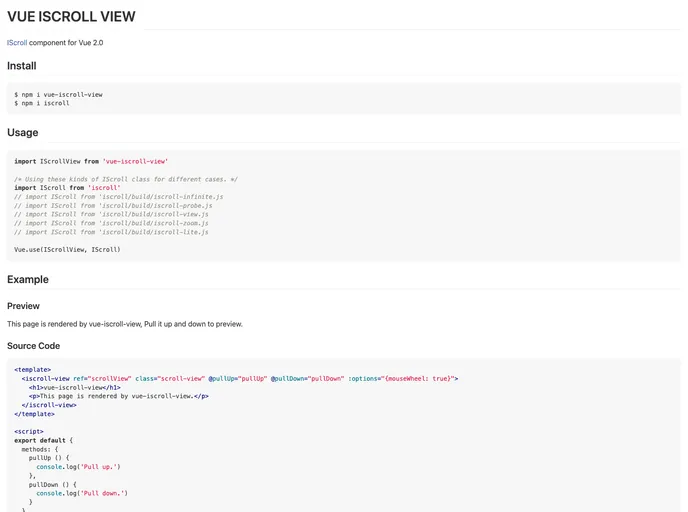The width and height of the screenshot is (688, 512).
Task: Click the <h1>vue-iscroll-view</h1> line
Action: coord(75,387)
